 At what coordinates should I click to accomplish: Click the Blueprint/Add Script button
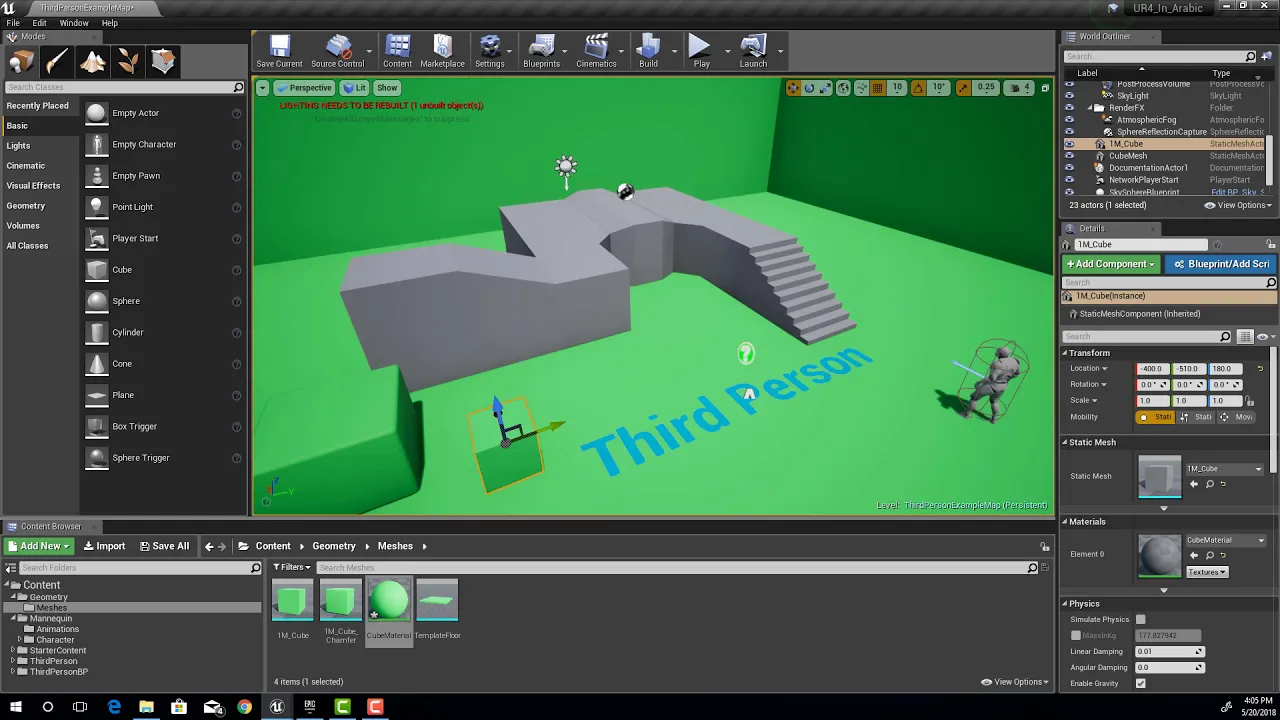click(1221, 264)
